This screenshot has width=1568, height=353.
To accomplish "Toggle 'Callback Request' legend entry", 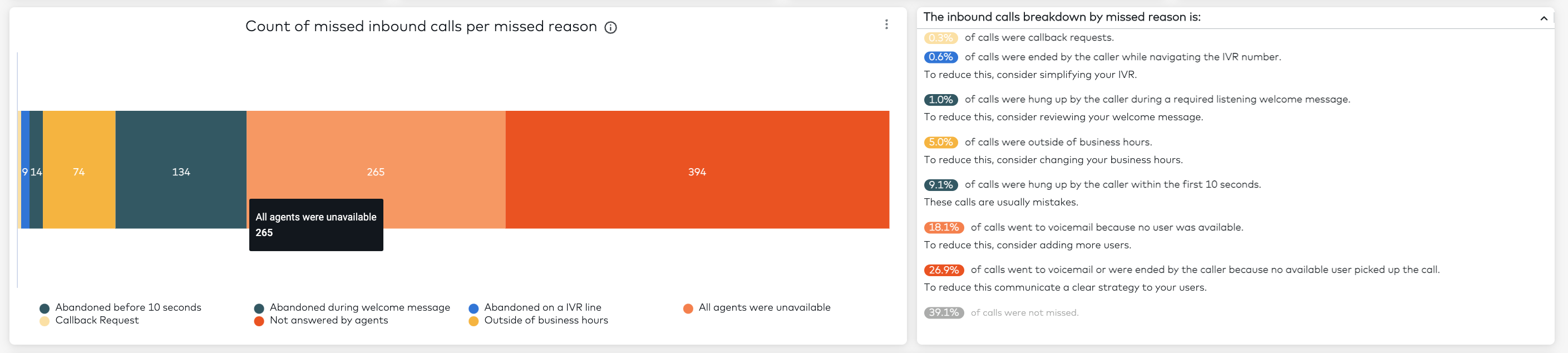I will (89, 320).
